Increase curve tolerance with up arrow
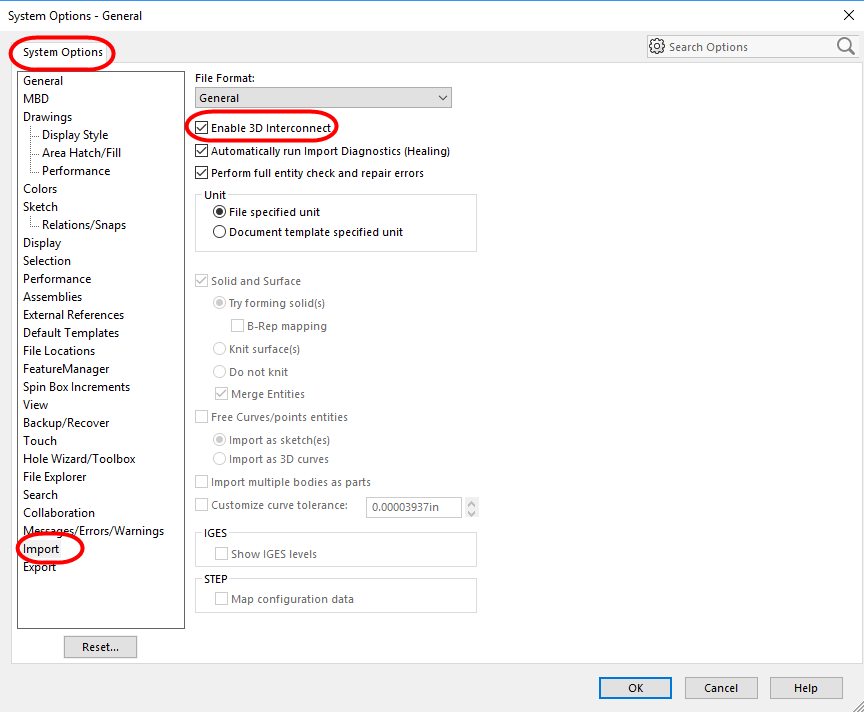 tap(471, 502)
